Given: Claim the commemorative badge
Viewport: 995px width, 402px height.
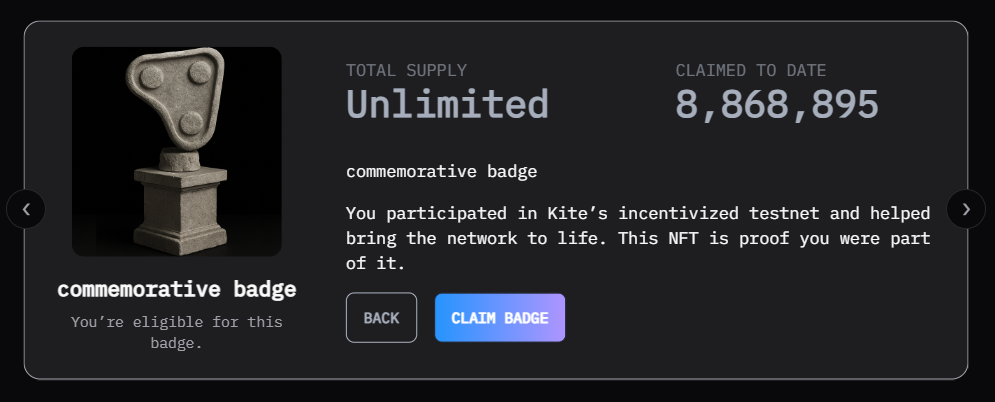Looking at the screenshot, I should (x=500, y=318).
